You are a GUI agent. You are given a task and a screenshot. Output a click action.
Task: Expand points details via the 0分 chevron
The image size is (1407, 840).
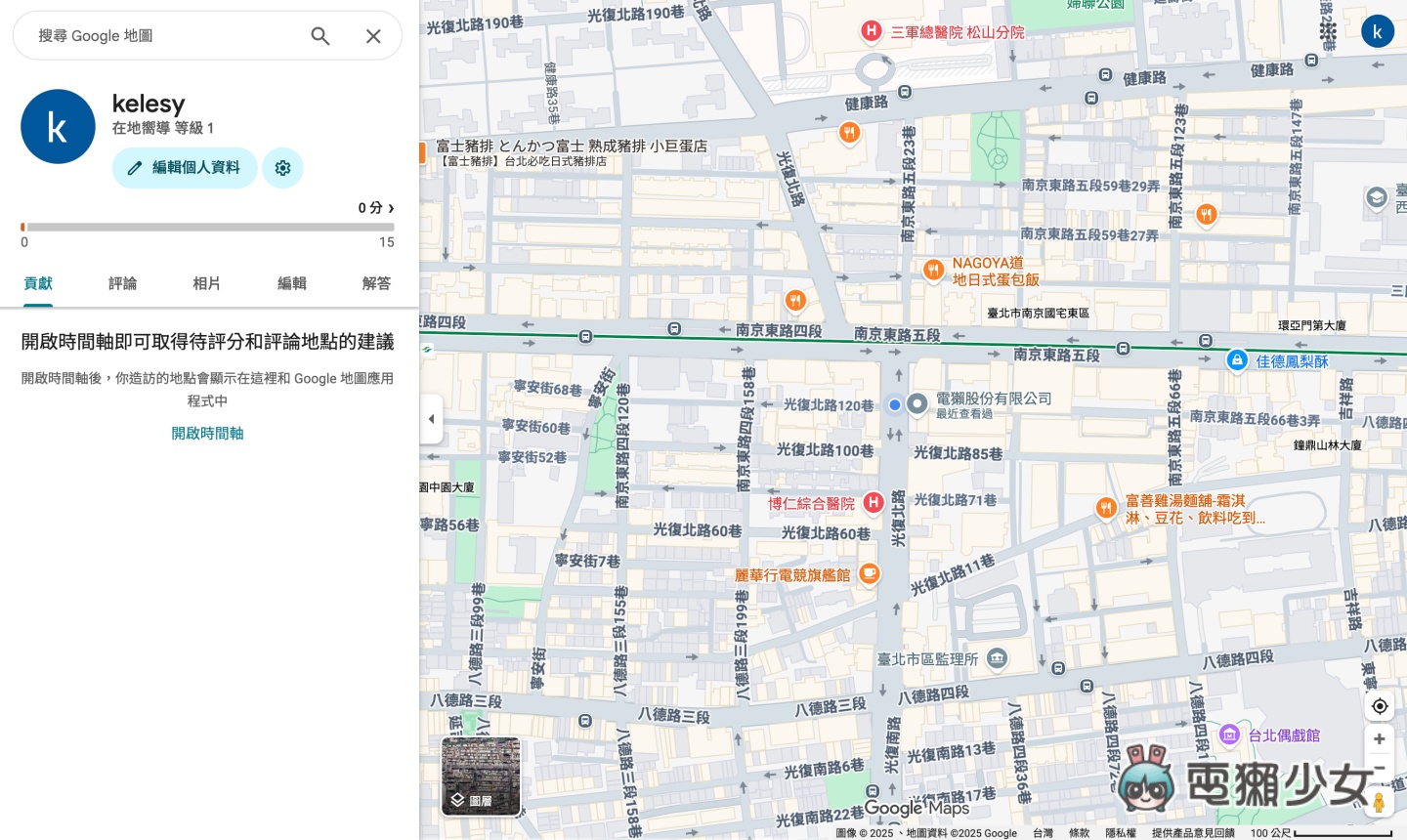(x=390, y=208)
